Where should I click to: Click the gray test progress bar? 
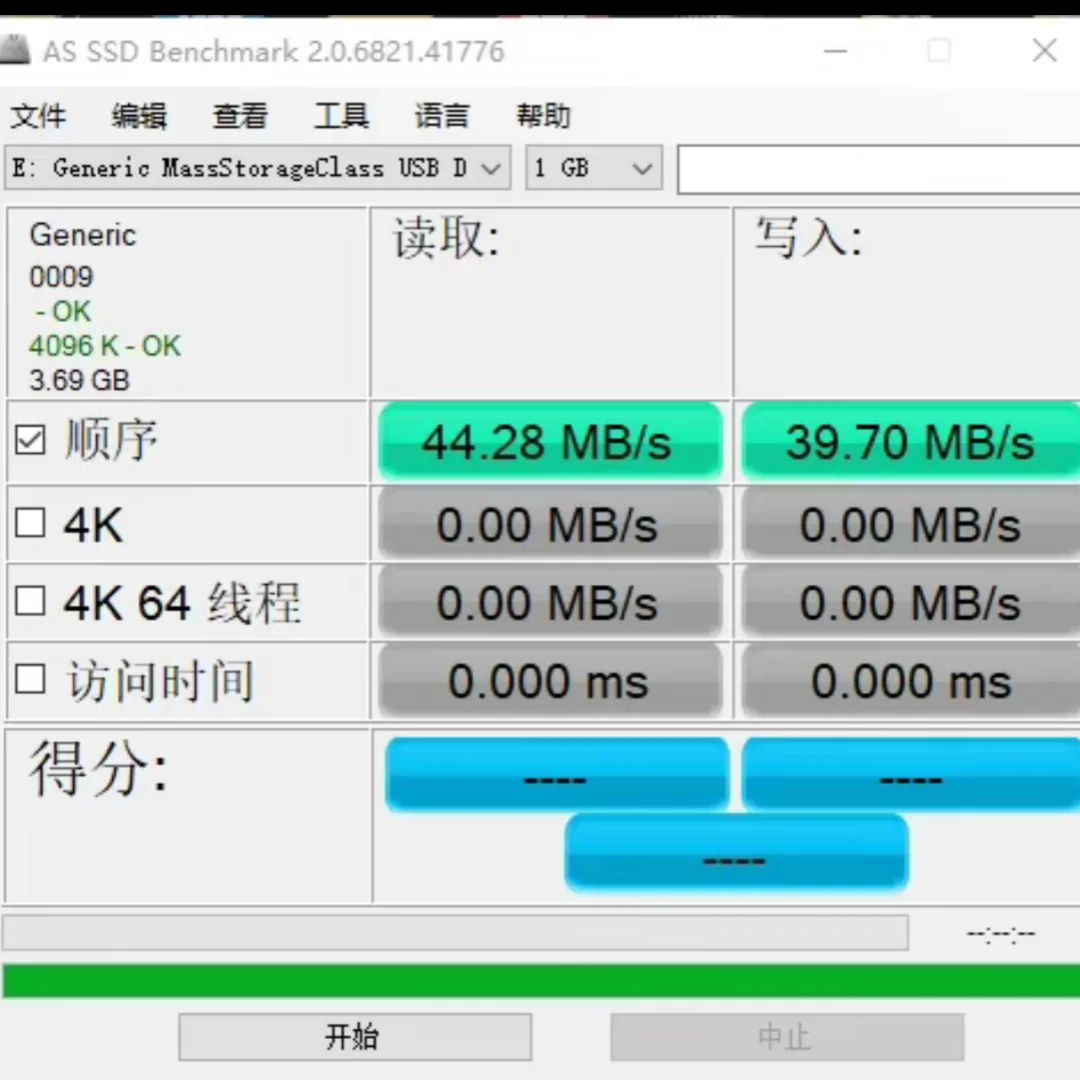click(x=455, y=933)
